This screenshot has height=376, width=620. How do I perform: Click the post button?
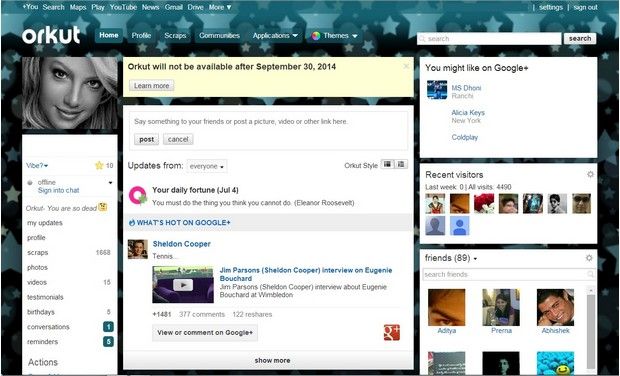[146, 139]
